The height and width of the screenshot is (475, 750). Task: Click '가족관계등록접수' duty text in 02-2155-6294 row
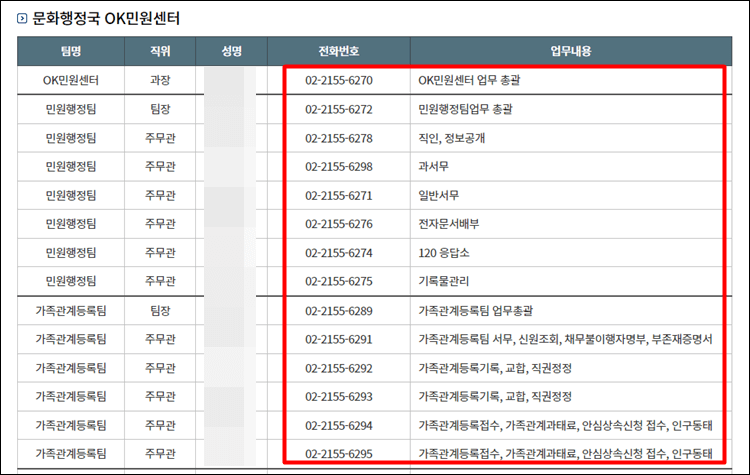click(x=565, y=426)
